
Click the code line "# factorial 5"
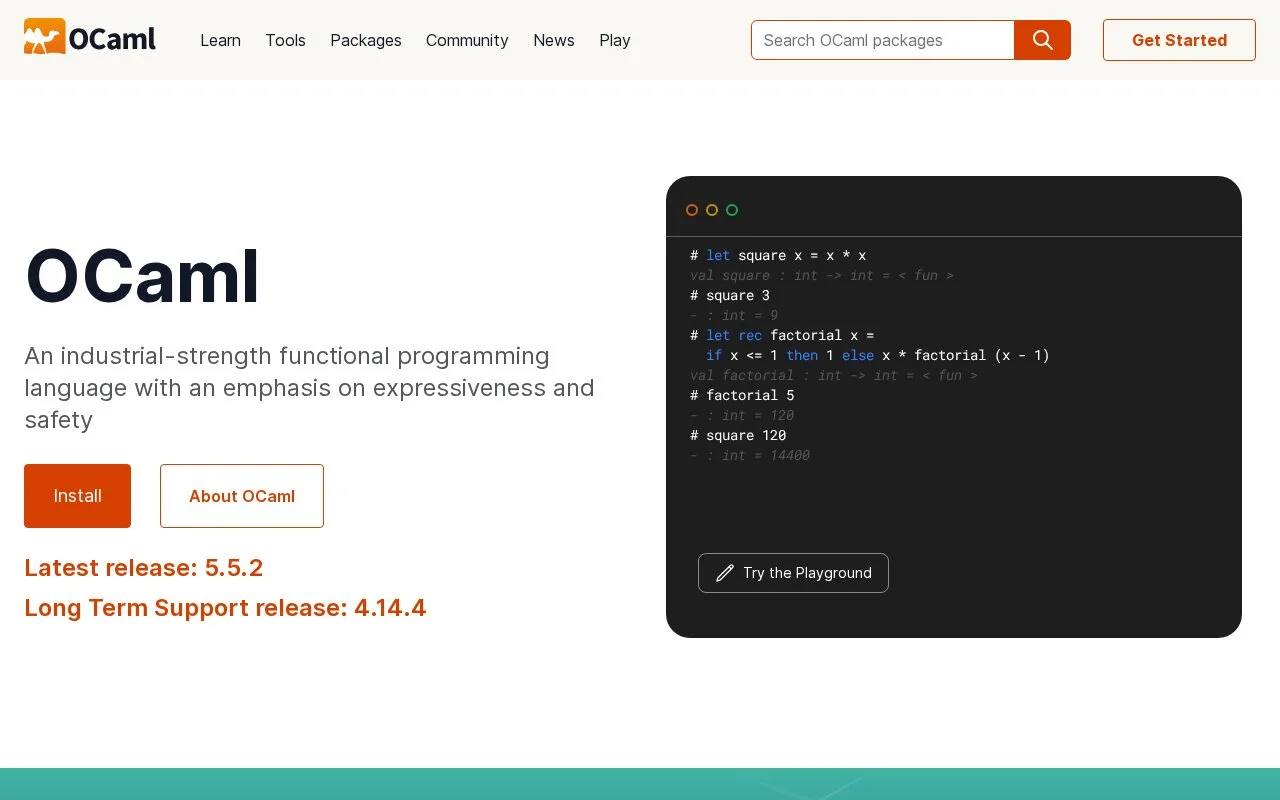click(742, 395)
